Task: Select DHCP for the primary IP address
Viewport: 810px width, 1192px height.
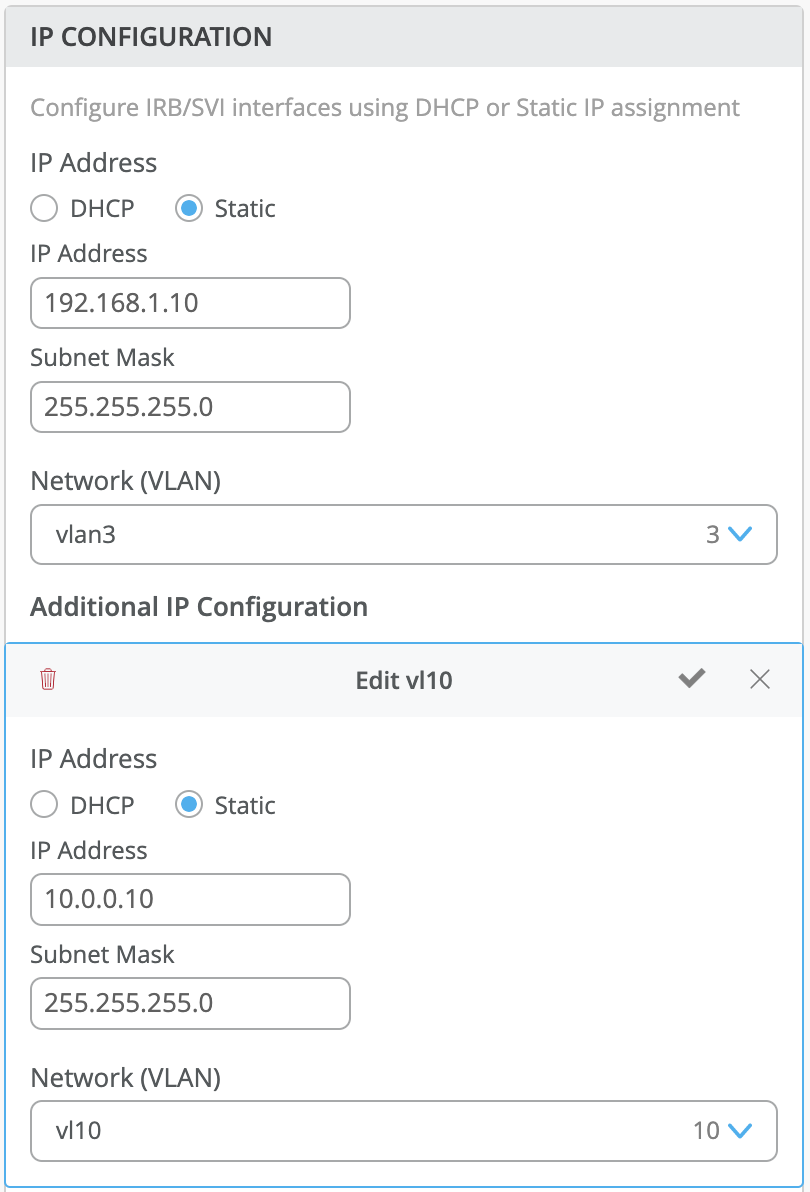Action: click(44, 209)
